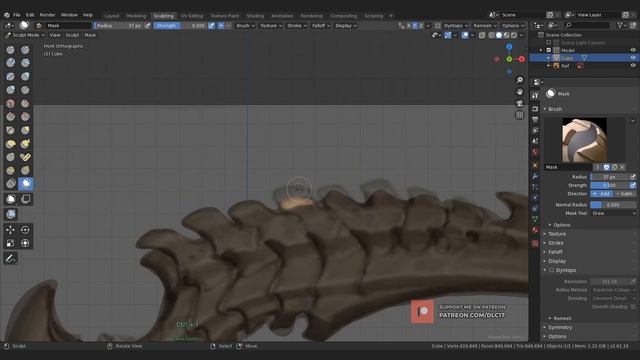Select the Snake Hook brush
640x360 pixels.
click(x=25, y=144)
